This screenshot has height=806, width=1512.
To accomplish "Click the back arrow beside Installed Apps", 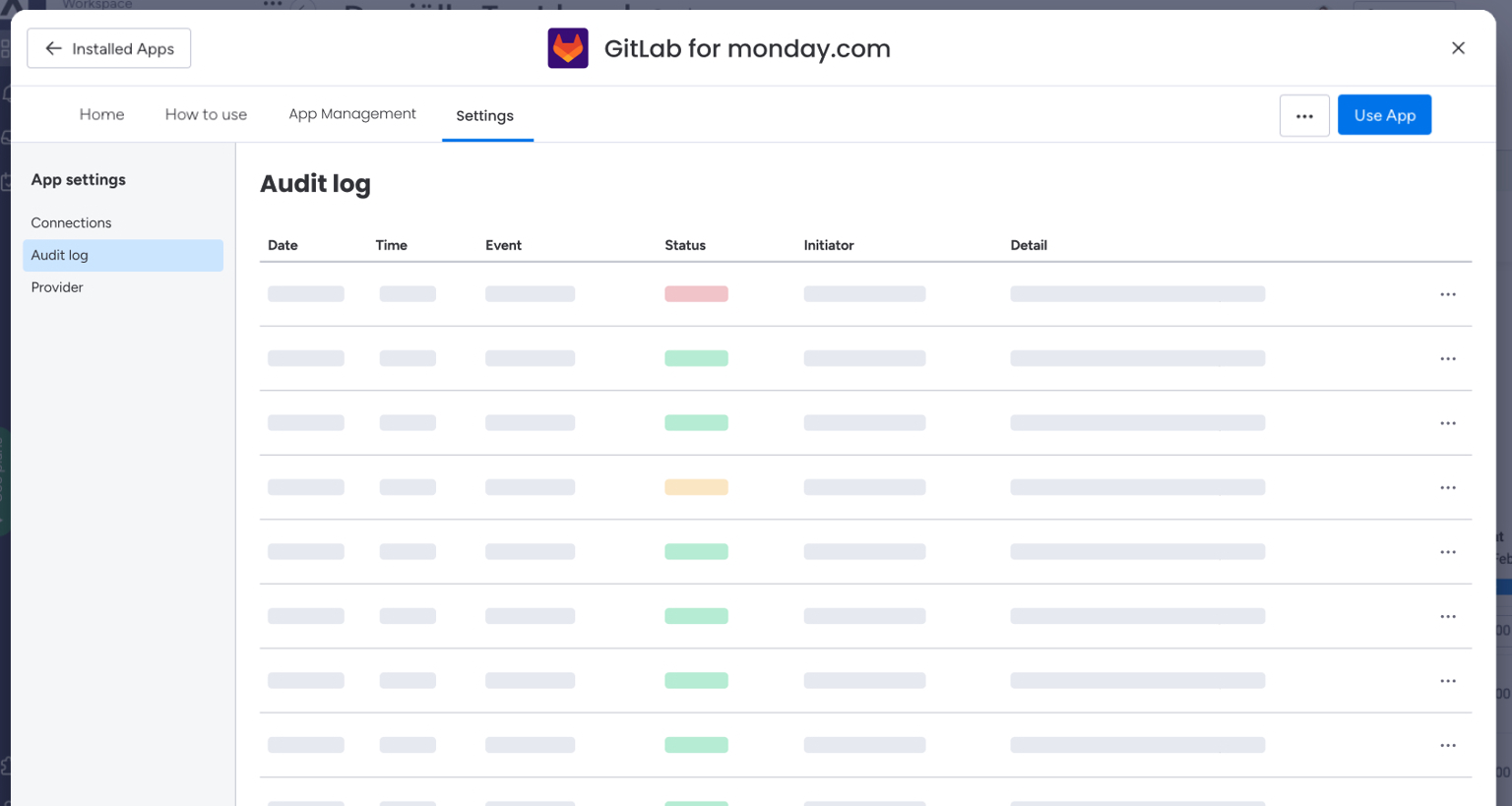I will click(x=53, y=48).
